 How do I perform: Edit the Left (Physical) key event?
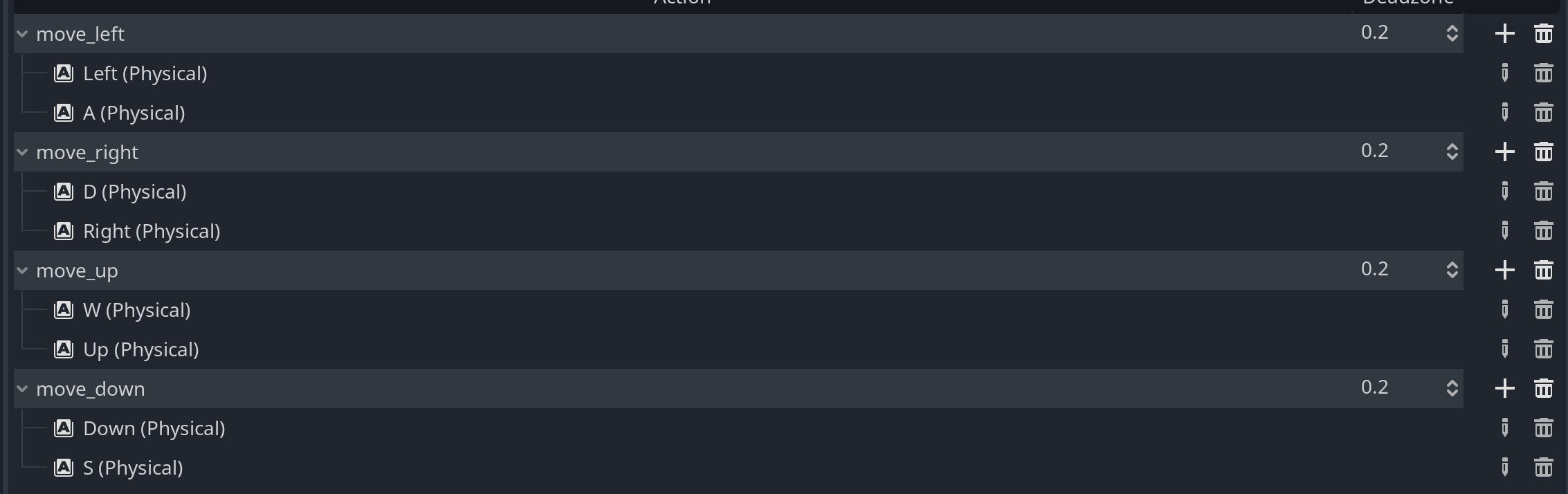coord(1504,73)
